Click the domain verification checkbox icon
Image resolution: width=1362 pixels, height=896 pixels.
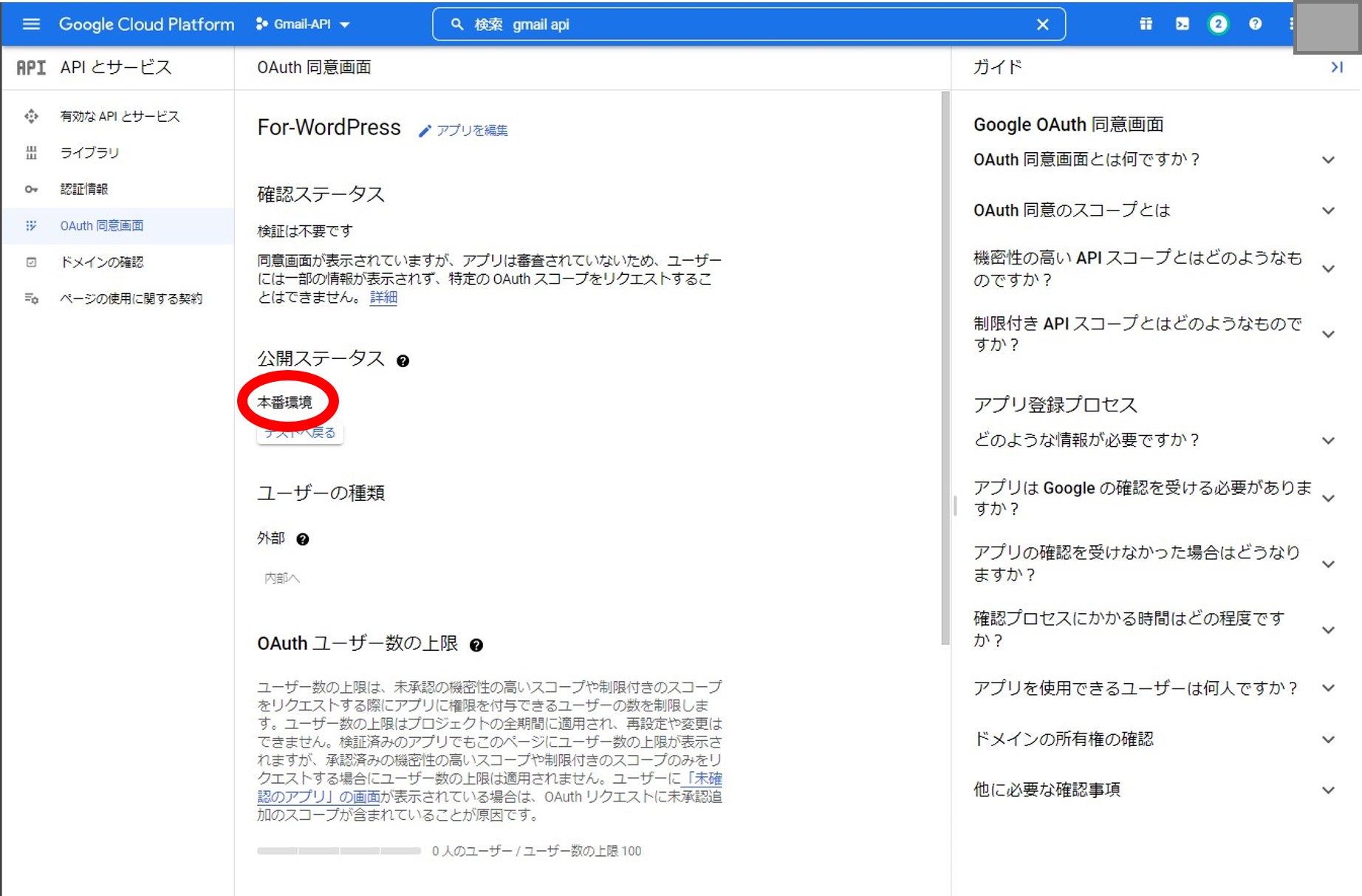tap(31, 261)
